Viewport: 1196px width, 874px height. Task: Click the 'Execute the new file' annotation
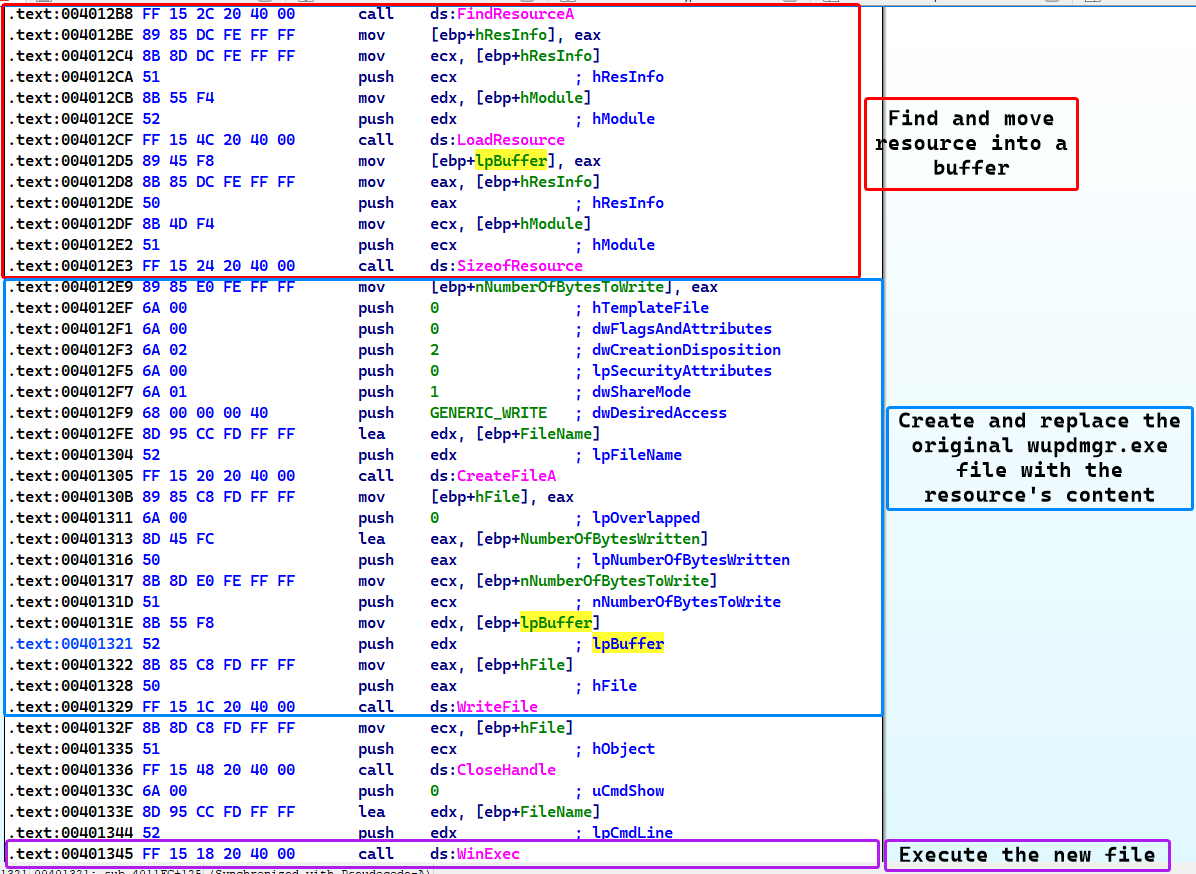(x=1027, y=855)
